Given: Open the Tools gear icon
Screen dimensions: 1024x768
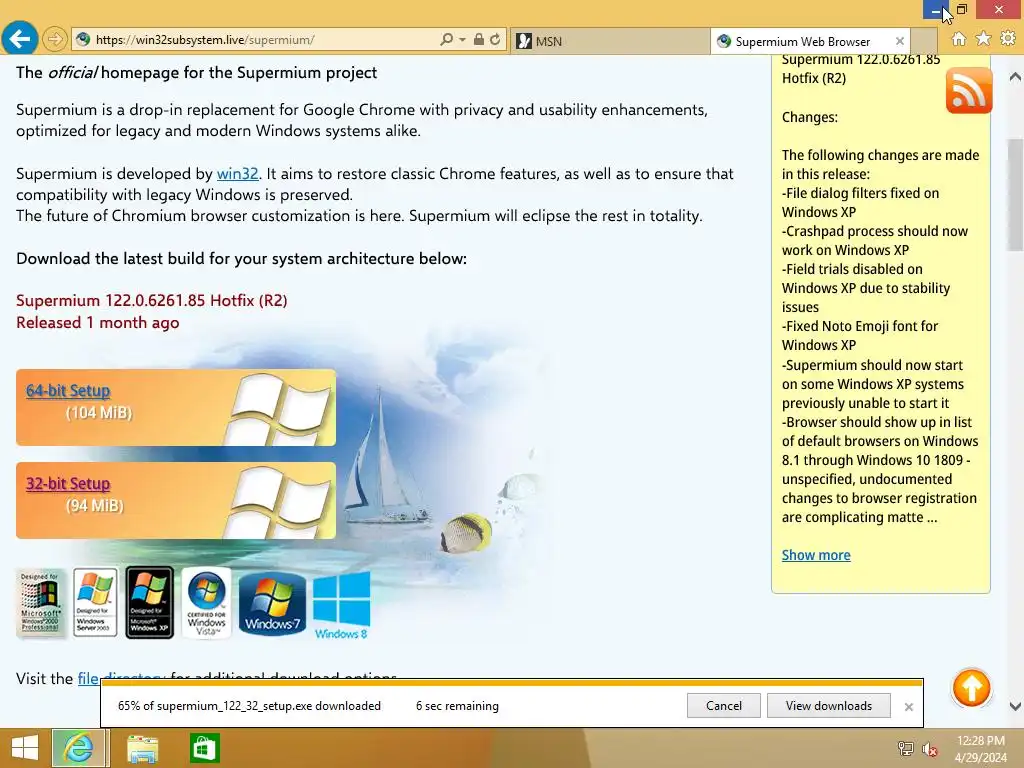Looking at the screenshot, I should point(1008,39).
